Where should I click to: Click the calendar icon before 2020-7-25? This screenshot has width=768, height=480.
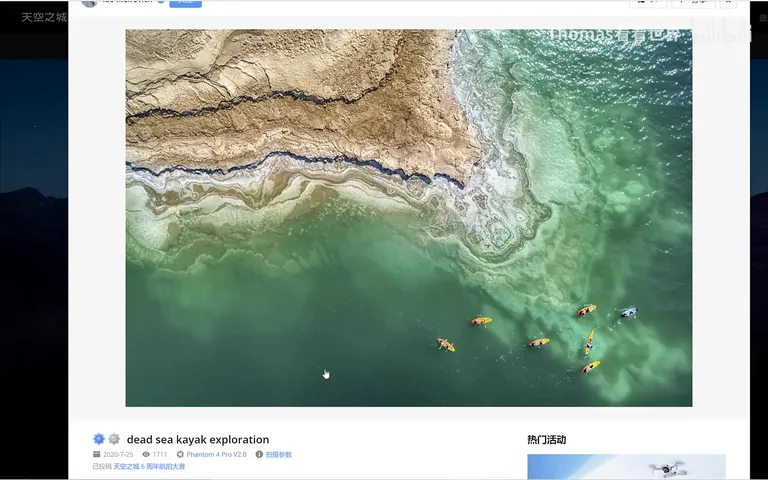[x=96, y=455]
